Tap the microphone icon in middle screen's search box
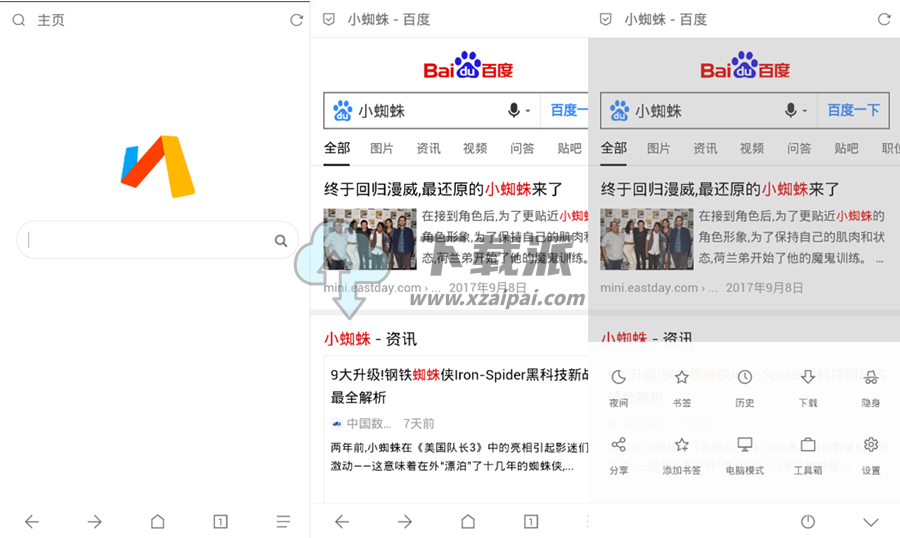The image size is (900, 538). 514,110
